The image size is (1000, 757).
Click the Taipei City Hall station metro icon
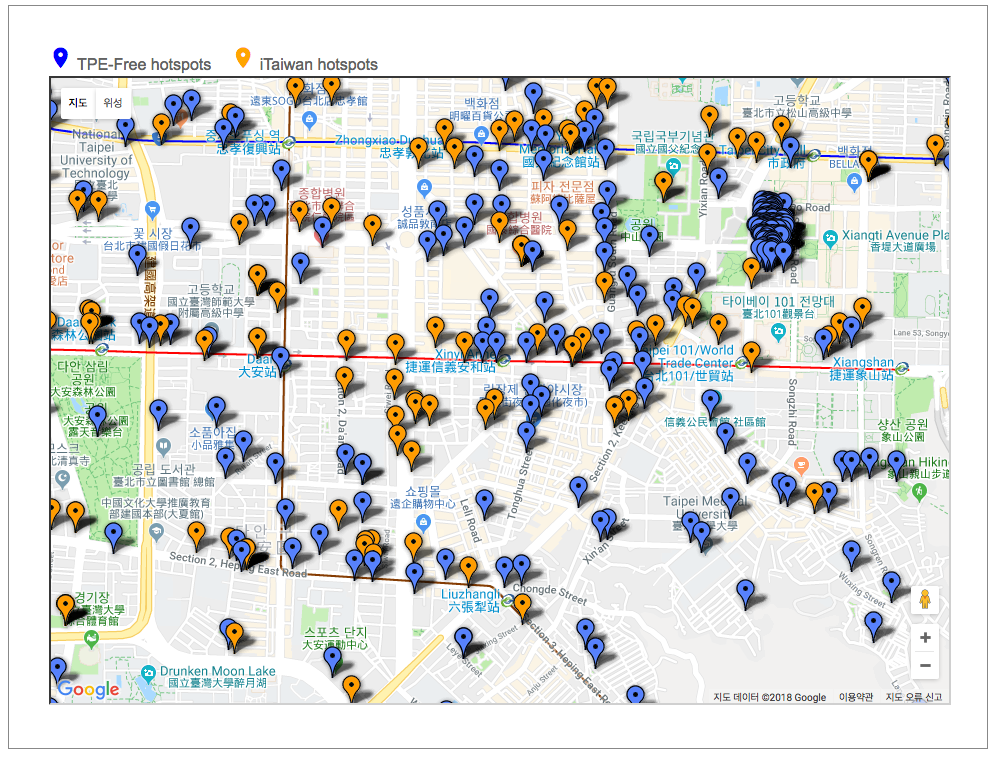814,155
